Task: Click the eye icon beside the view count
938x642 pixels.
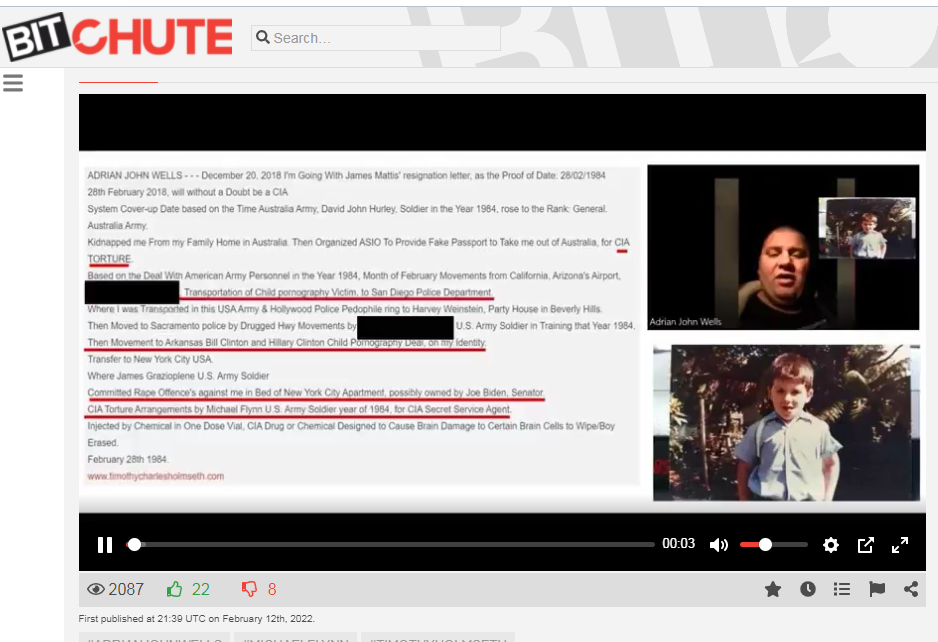Action: tap(96, 589)
